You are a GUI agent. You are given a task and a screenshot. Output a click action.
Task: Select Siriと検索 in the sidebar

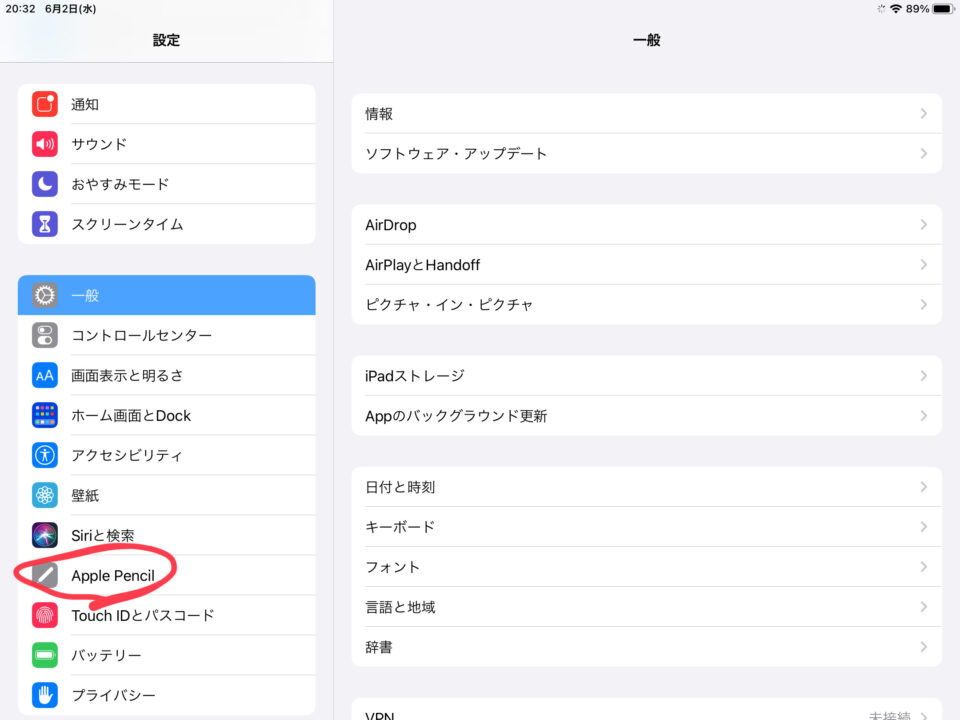(103, 536)
